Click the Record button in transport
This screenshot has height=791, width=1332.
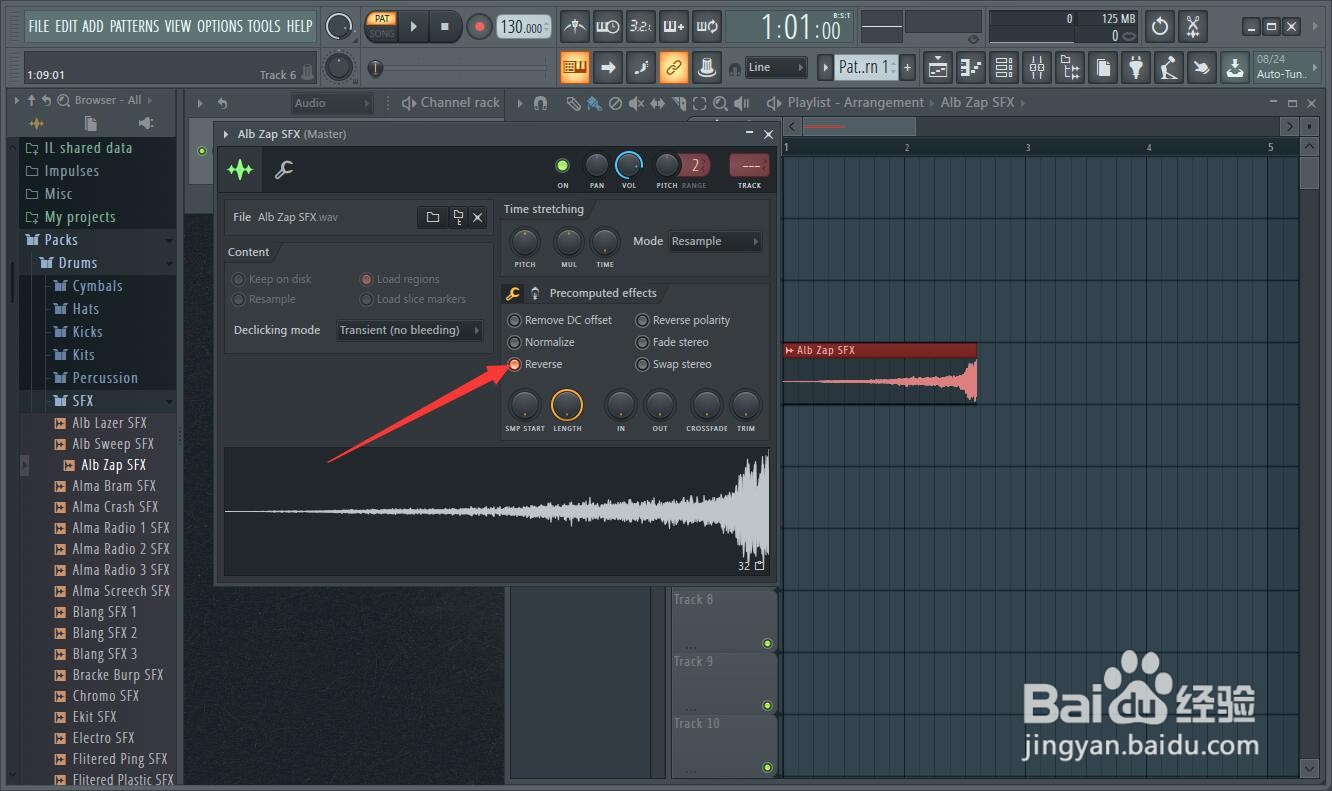tap(480, 27)
